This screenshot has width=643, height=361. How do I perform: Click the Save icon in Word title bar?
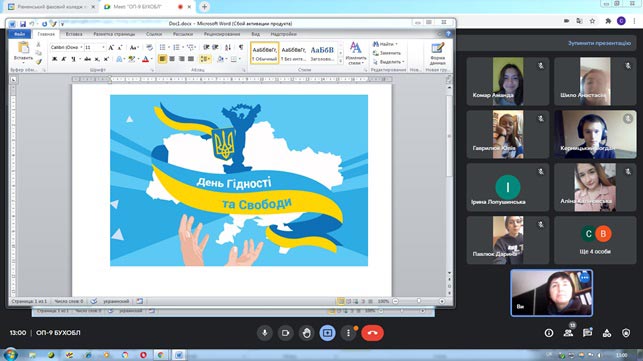coord(23,24)
